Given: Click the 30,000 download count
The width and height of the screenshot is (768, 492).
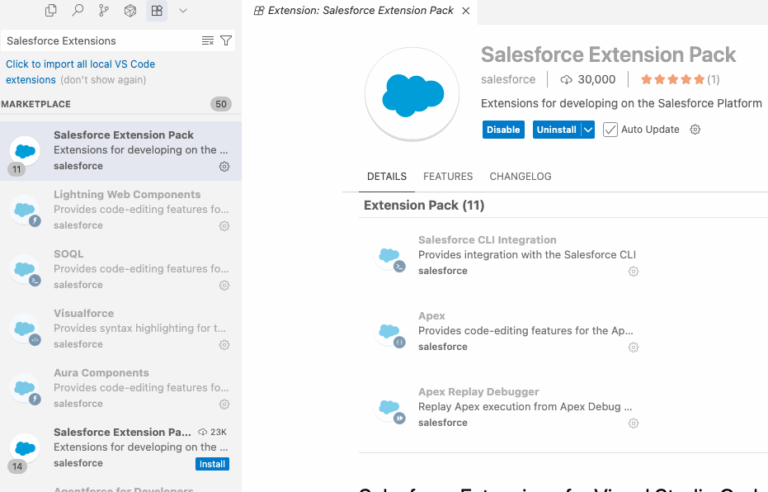Looking at the screenshot, I should [588, 79].
